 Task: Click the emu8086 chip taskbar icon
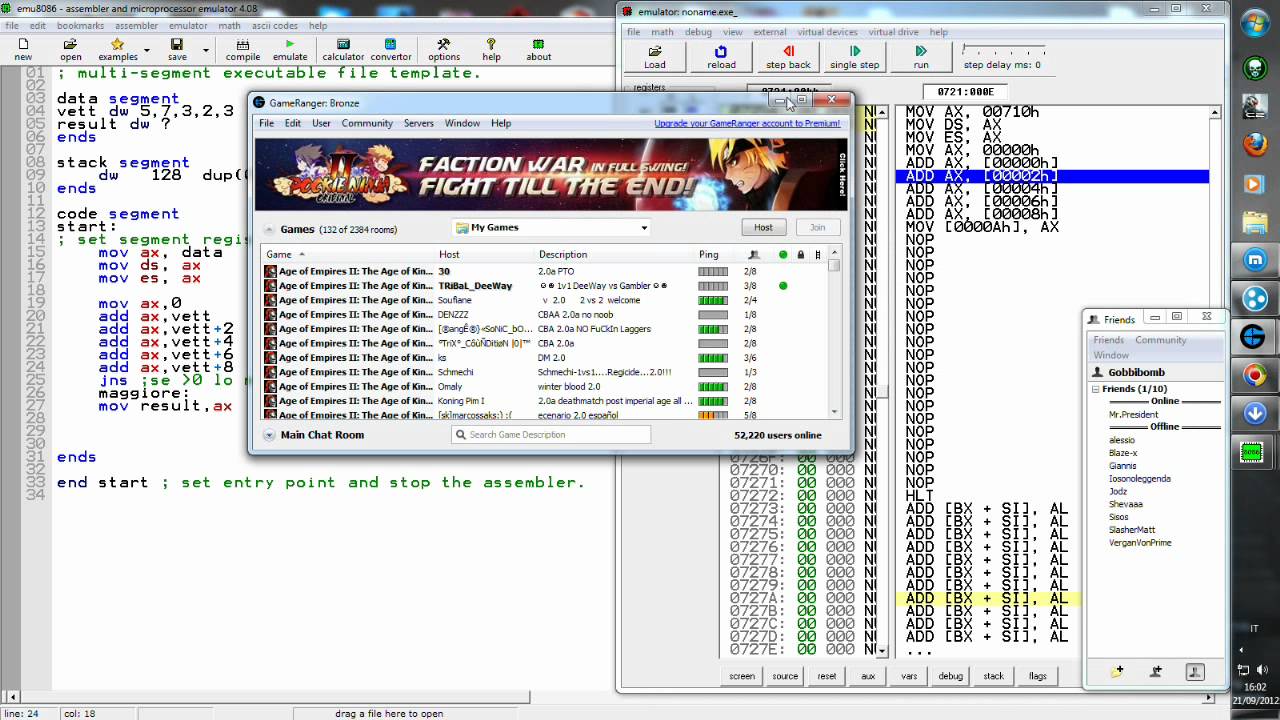point(1252,453)
